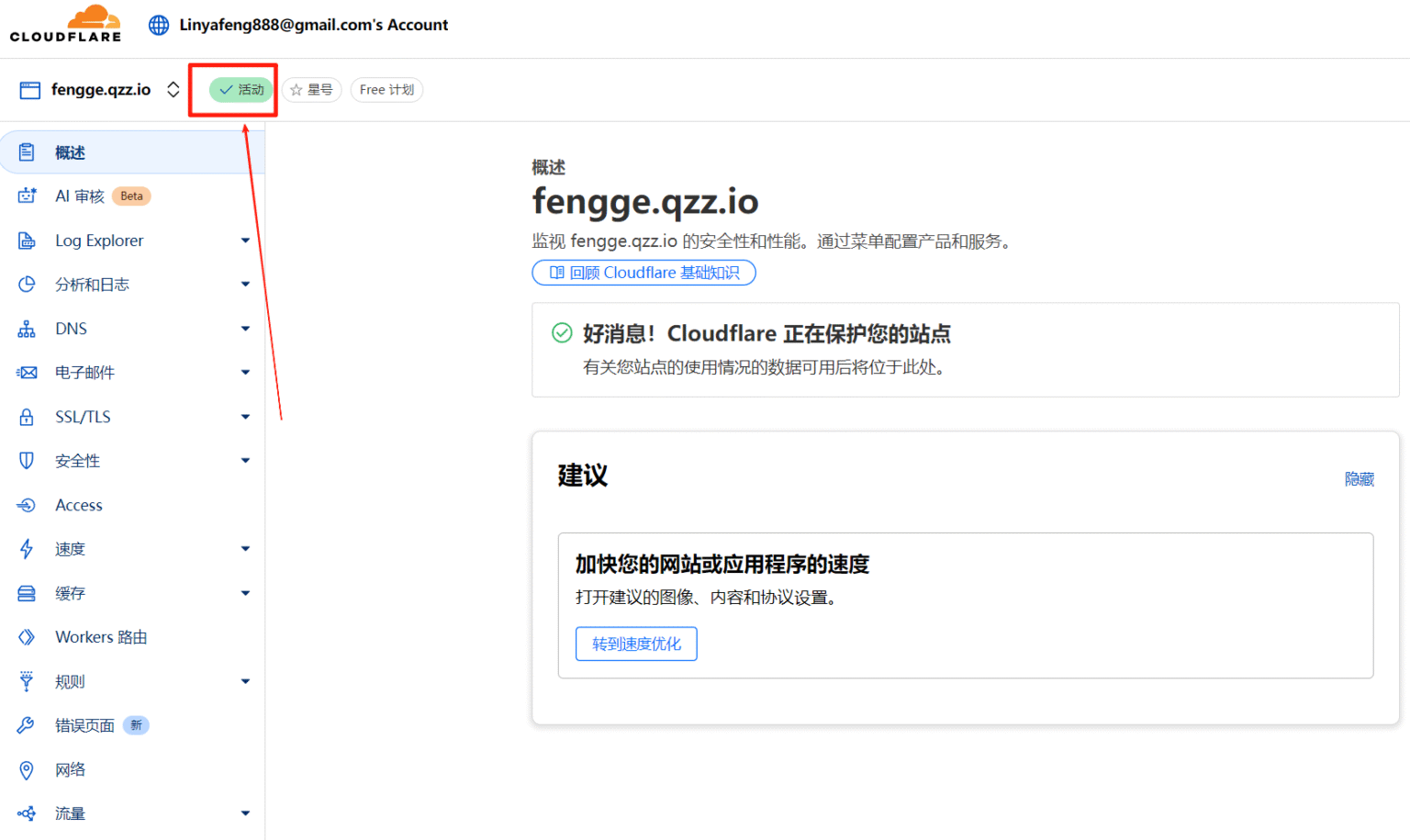Click Linyafeng888@gmail.com's Account header

pos(313,25)
